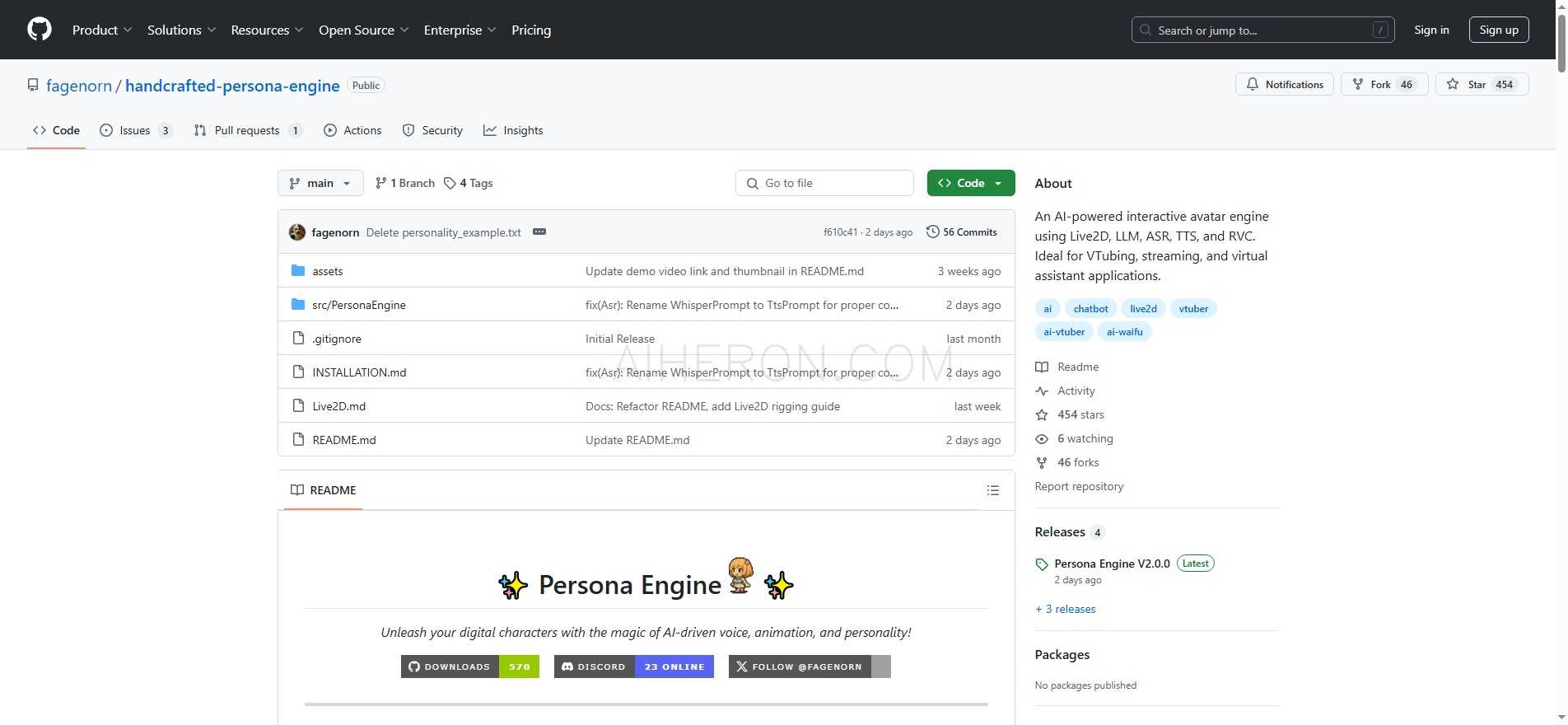Open the Insights tab
Viewport: 1568px width, 725px height.
[513, 130]
